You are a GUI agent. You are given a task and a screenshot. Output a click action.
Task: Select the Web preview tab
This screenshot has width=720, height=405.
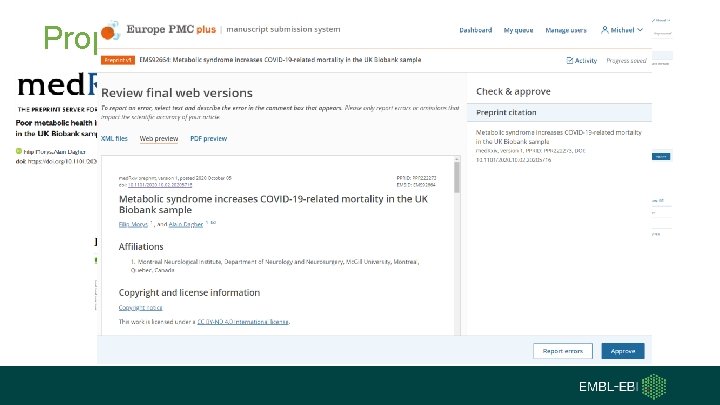(160, 138)
